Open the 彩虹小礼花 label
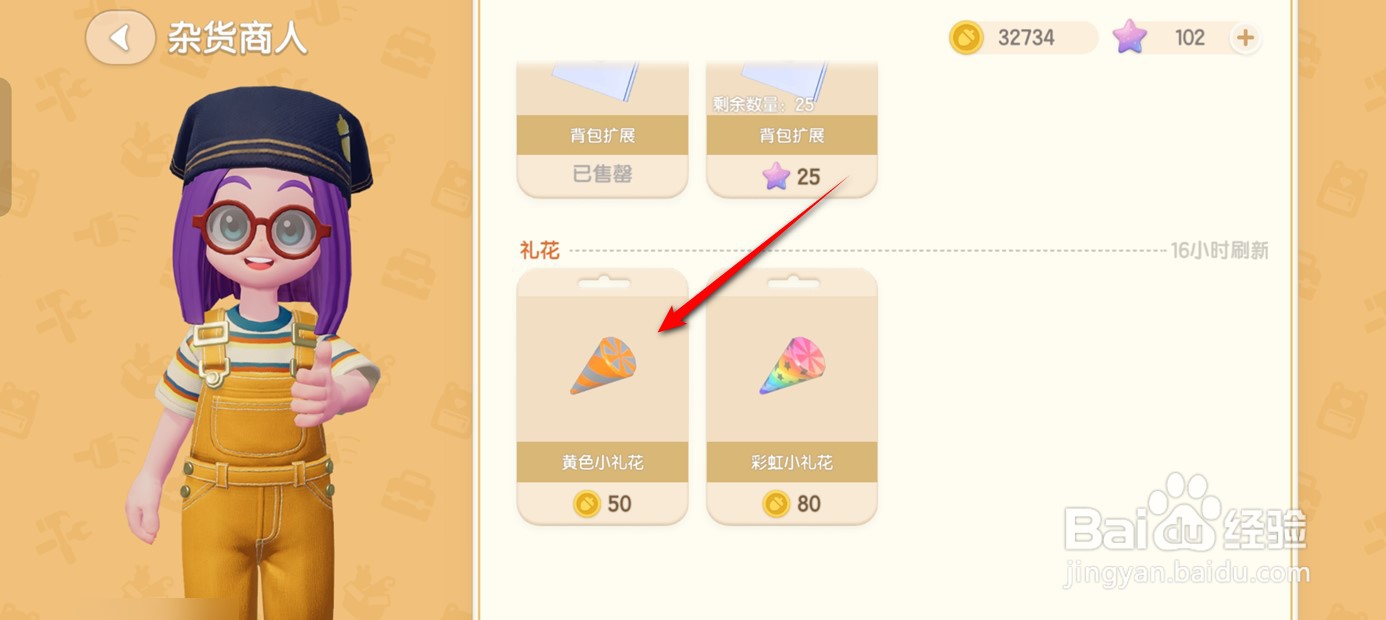The width and height of the screenshot is (1386, 620). click(792, 463)
